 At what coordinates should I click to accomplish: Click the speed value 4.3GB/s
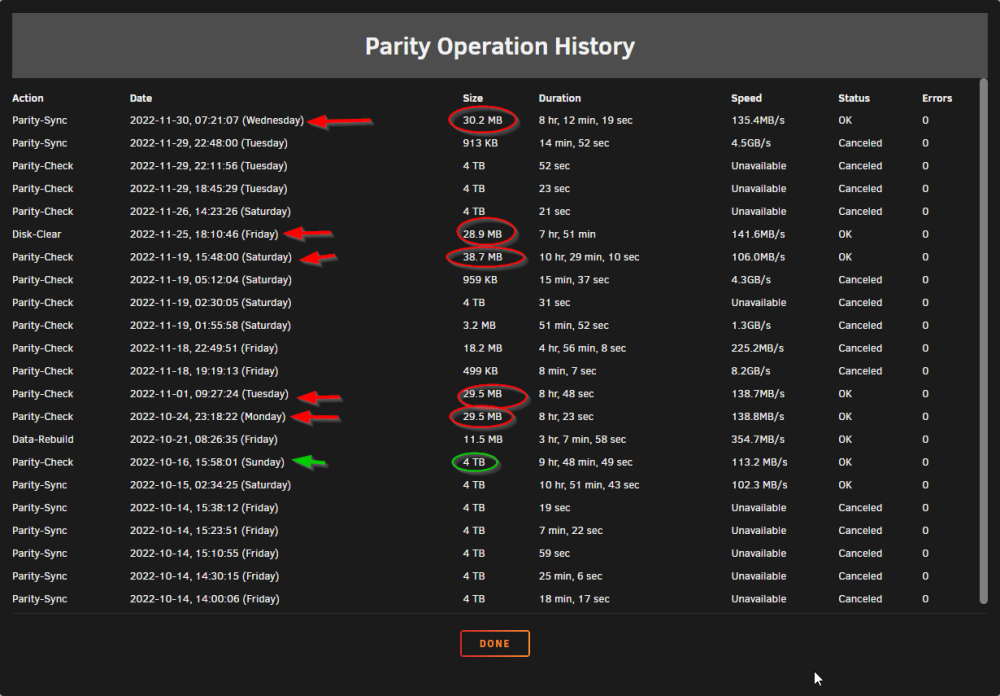coord(751,280)
